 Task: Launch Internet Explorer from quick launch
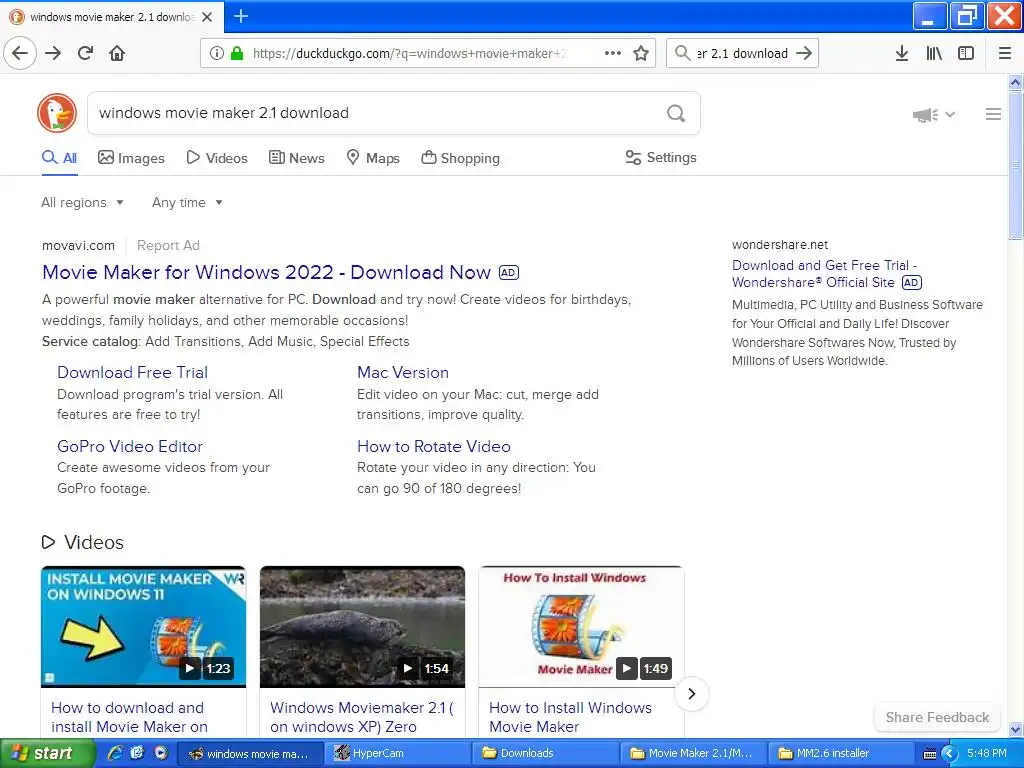(x=115, y=753)
